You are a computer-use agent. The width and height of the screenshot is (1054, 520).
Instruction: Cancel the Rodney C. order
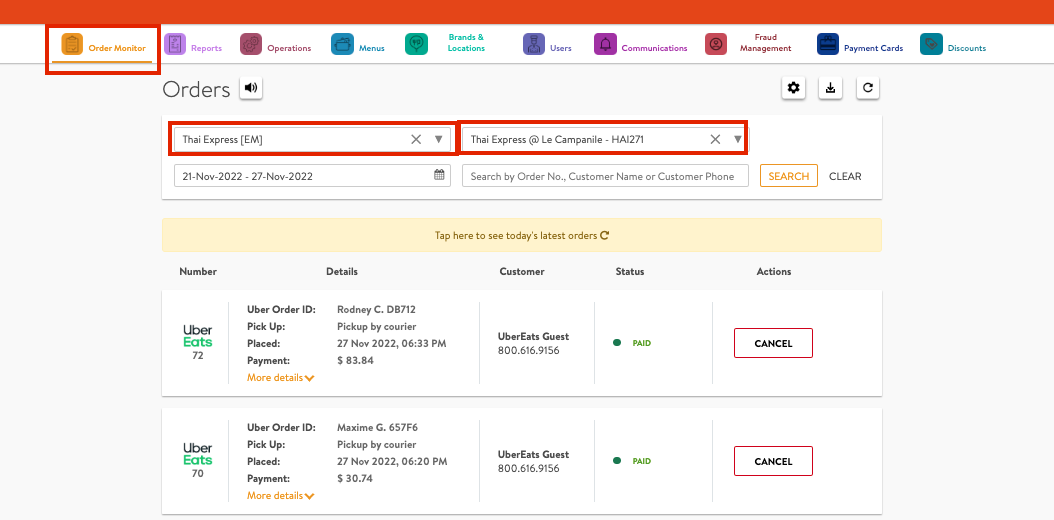pyautogui.click(x=773, y=343)
